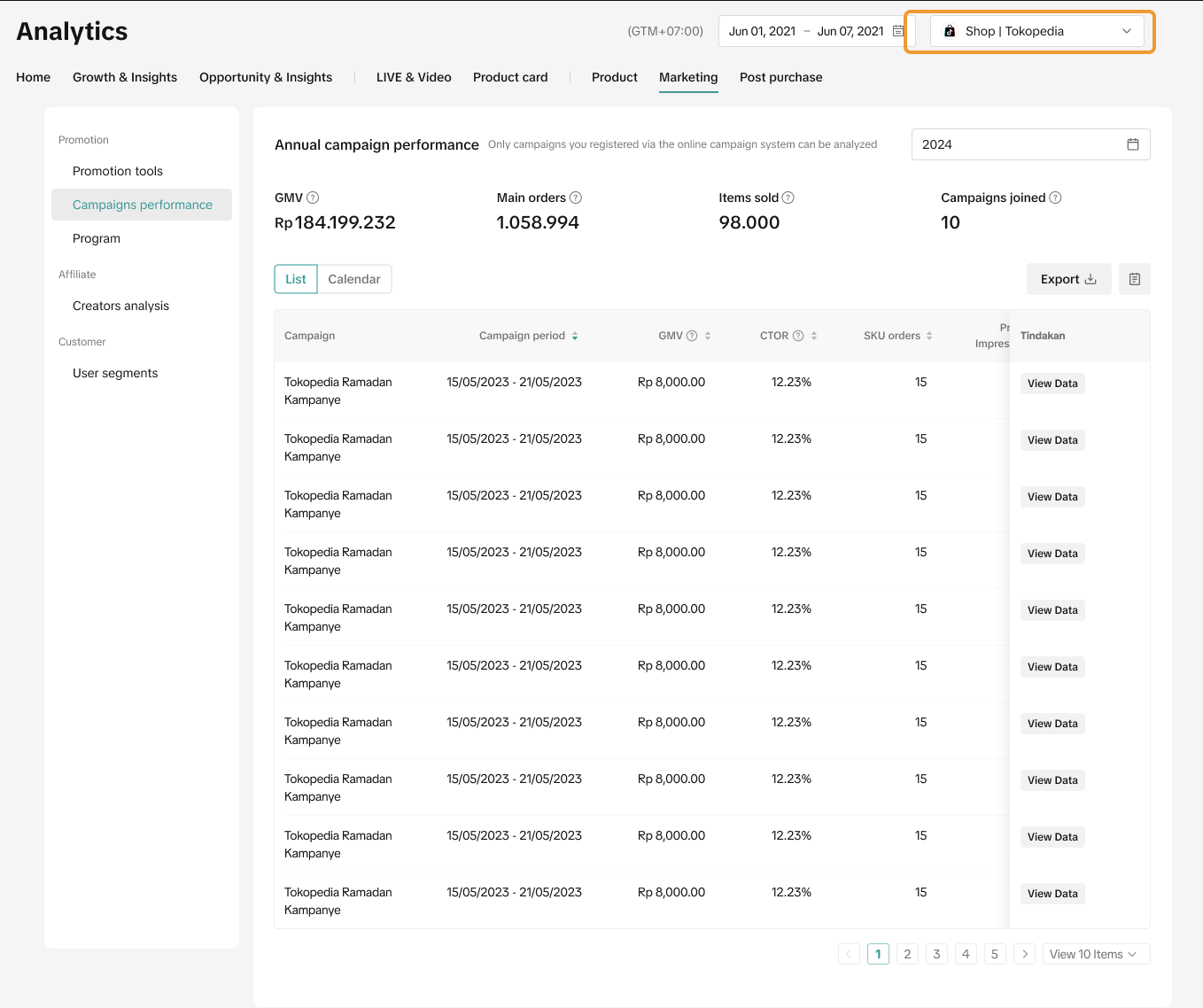
Task: Sort the table by SKU orders
Action: (929, 336)
